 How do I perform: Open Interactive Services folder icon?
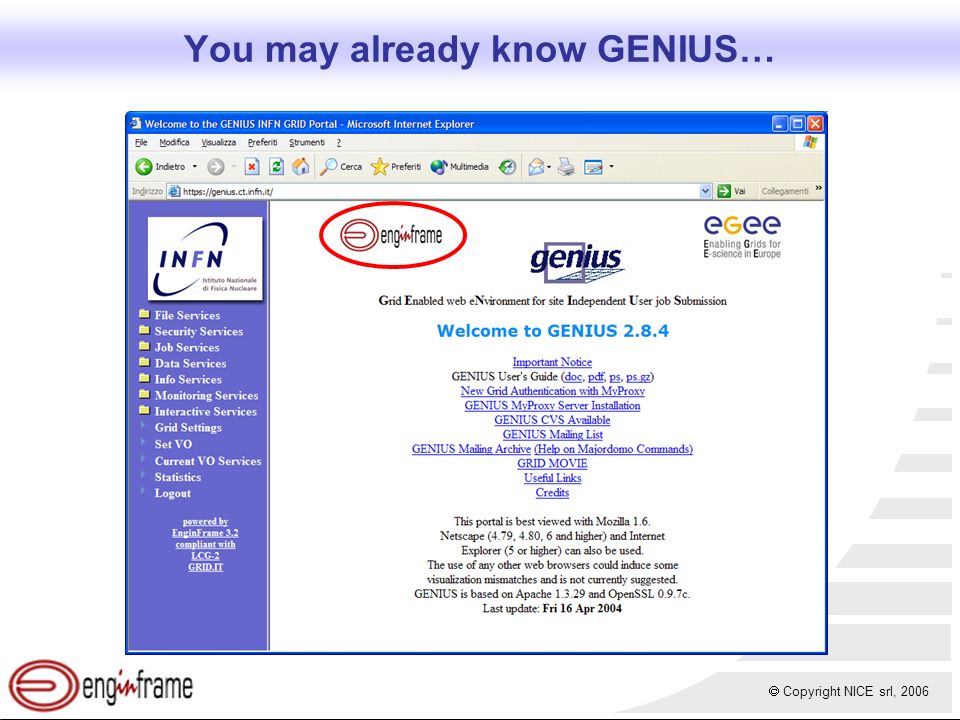click(x=144, y=410)
